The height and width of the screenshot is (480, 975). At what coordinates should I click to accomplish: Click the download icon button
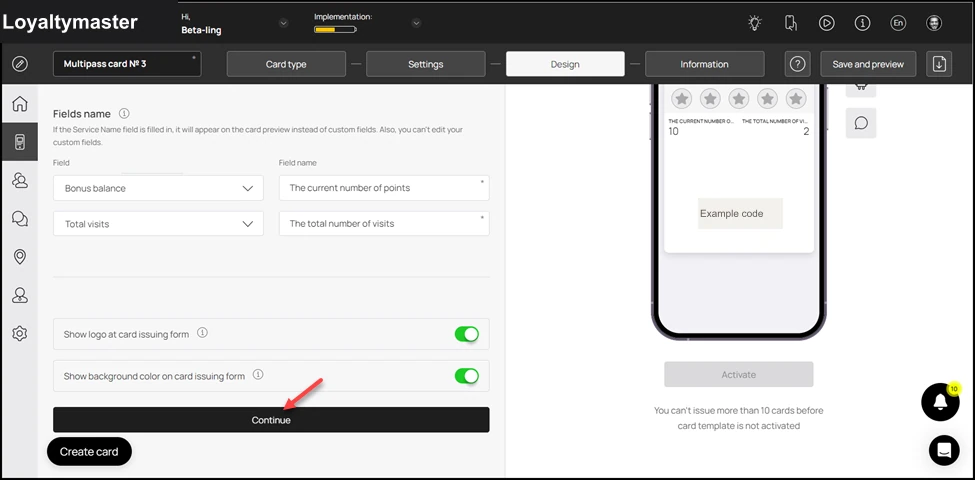point(939,64)
